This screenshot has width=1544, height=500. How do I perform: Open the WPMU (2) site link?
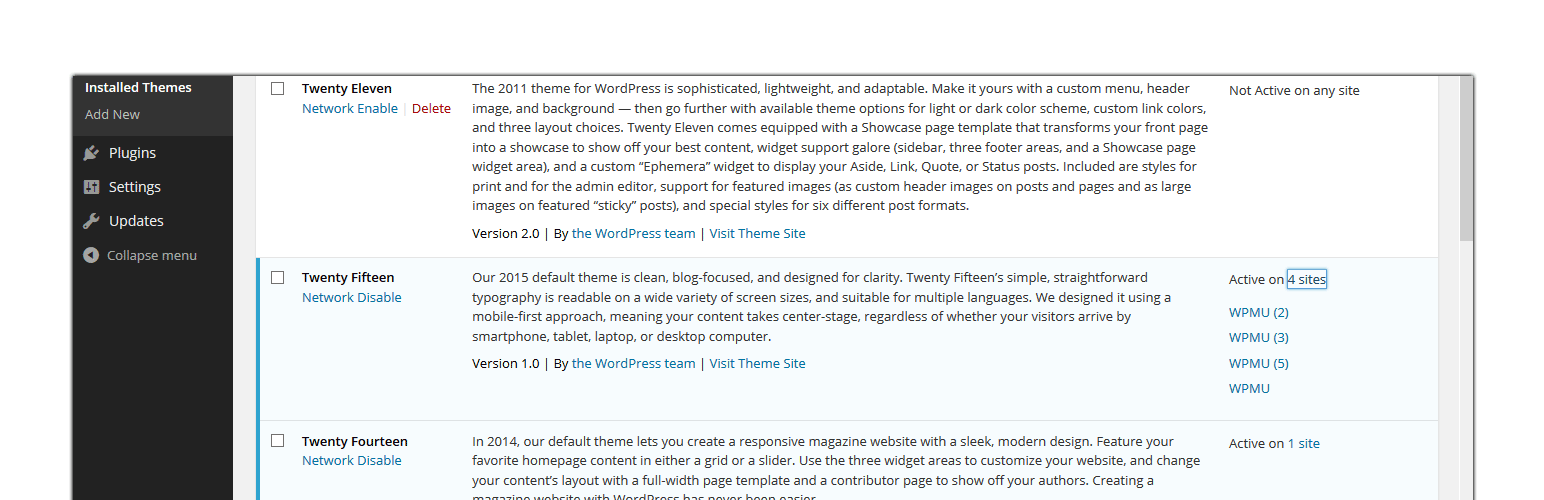tap(1258, 312)
